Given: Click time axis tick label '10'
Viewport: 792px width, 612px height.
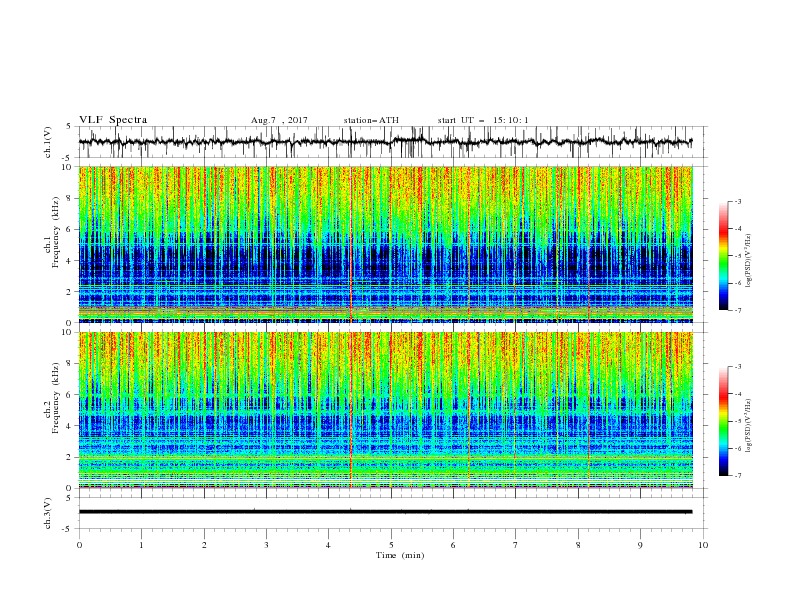Looking at the screenshot, I should [x=703, y=545].
